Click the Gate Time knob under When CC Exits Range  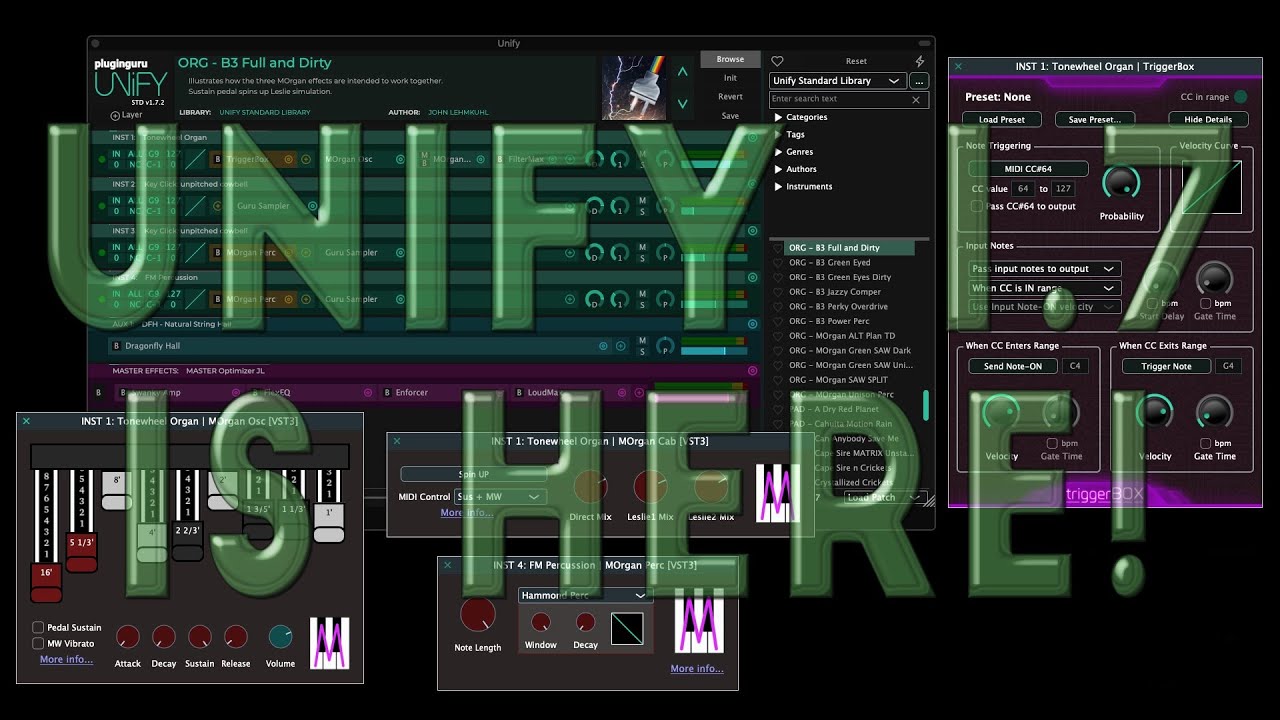(1214, 412)
